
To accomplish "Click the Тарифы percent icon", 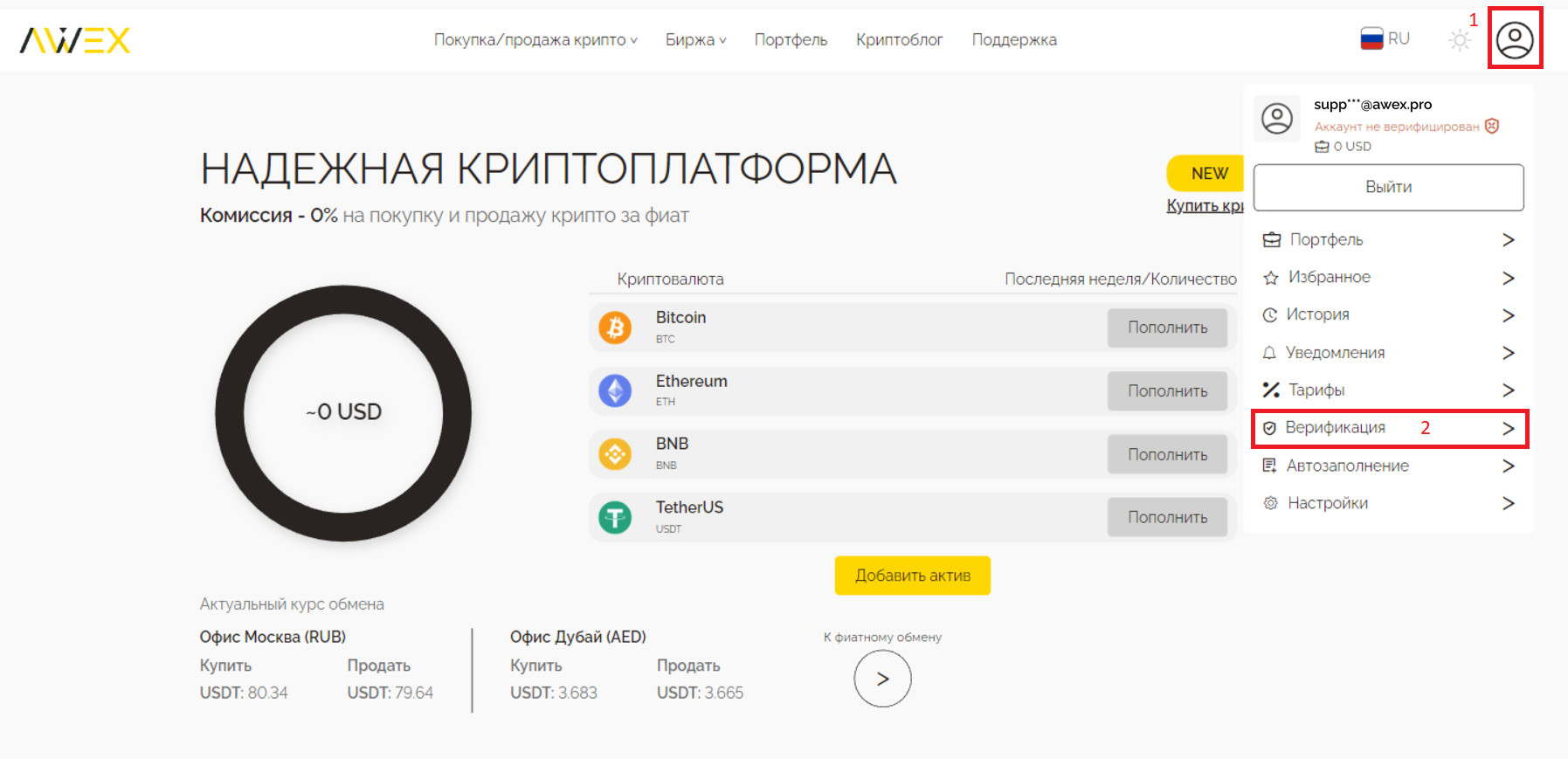I will 1271,390.
